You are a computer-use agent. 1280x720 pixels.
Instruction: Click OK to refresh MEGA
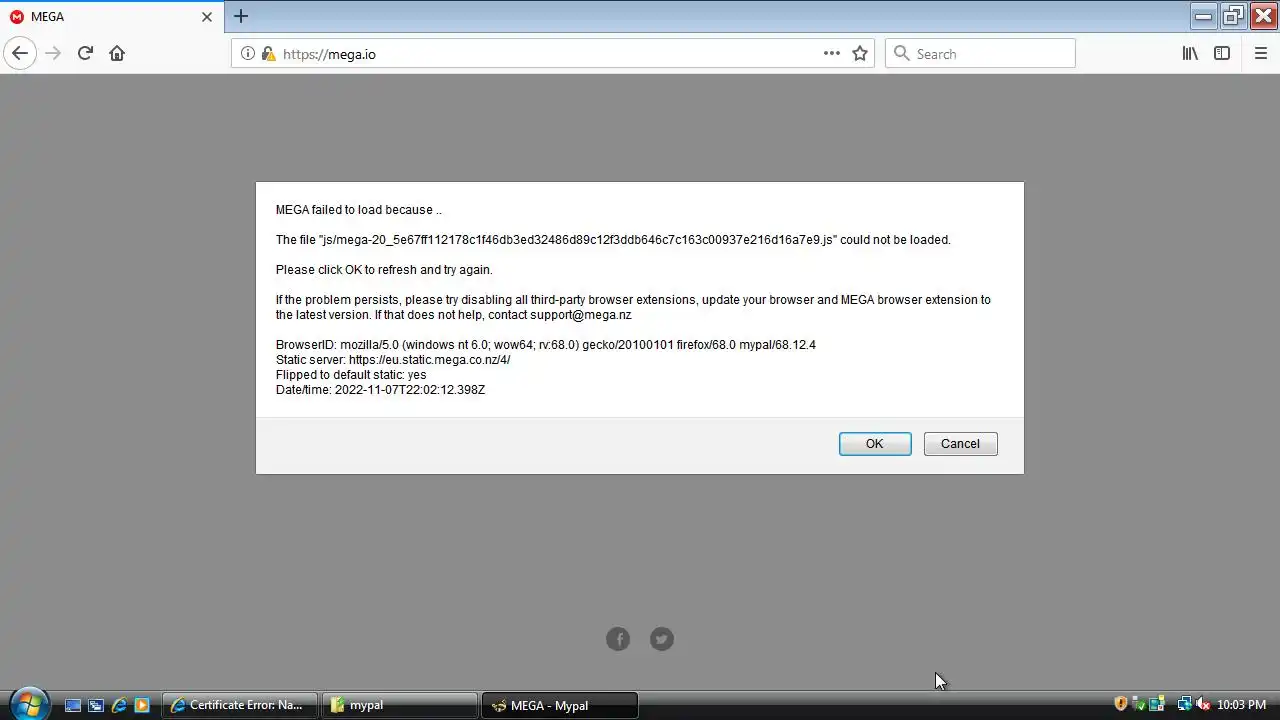tap(875, 444)
